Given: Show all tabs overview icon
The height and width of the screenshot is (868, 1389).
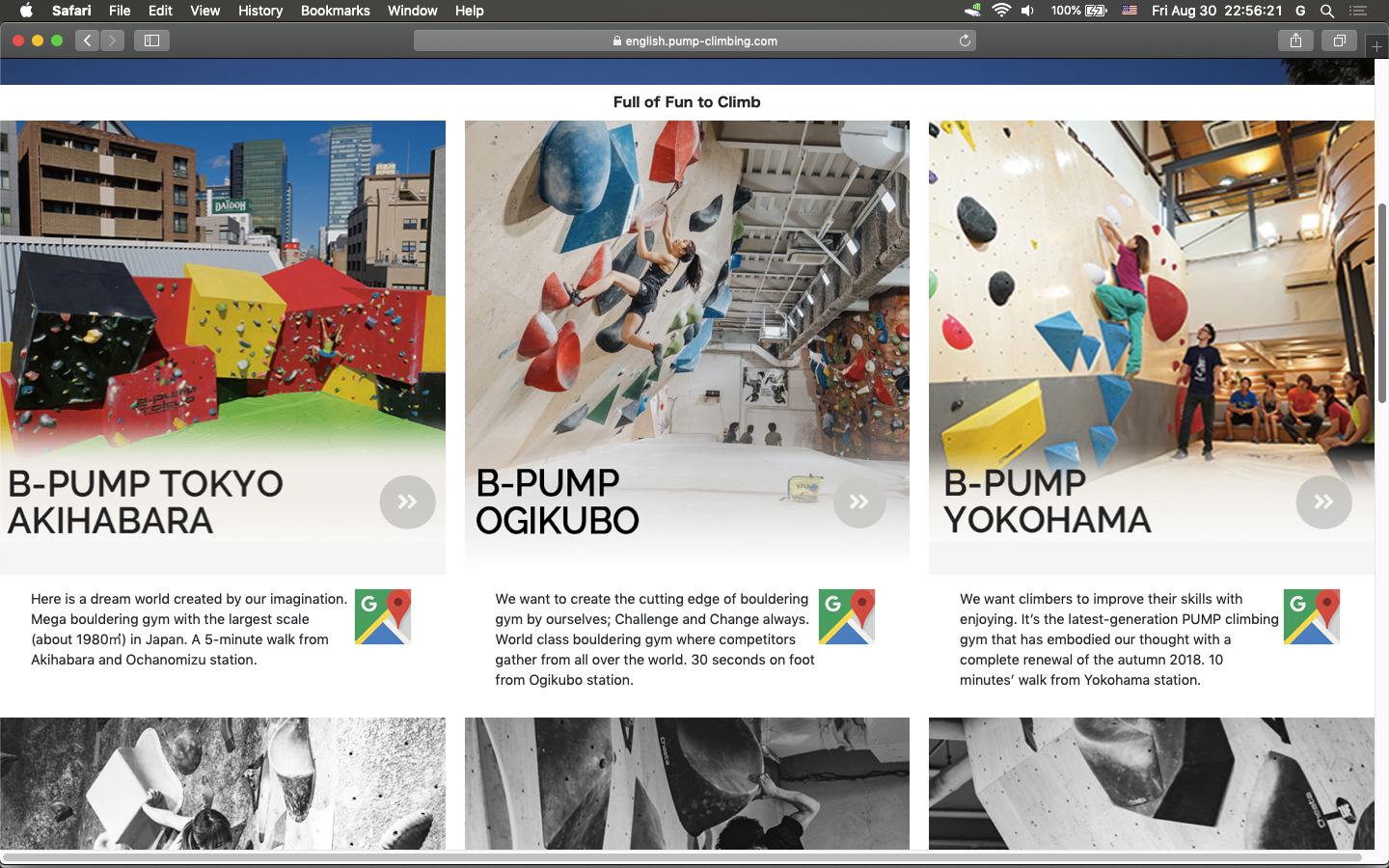Looking at the screenshot, I should point(1339,41).
